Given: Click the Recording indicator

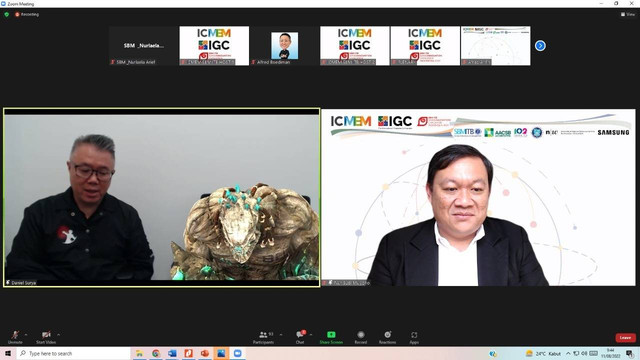Looking at the screenshot, I should pos(27,14).
